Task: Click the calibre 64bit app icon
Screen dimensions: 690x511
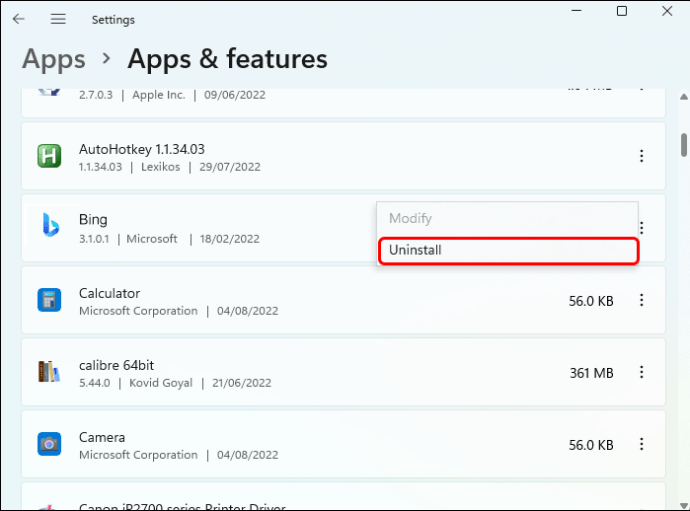Action: [x=49, y=372]
